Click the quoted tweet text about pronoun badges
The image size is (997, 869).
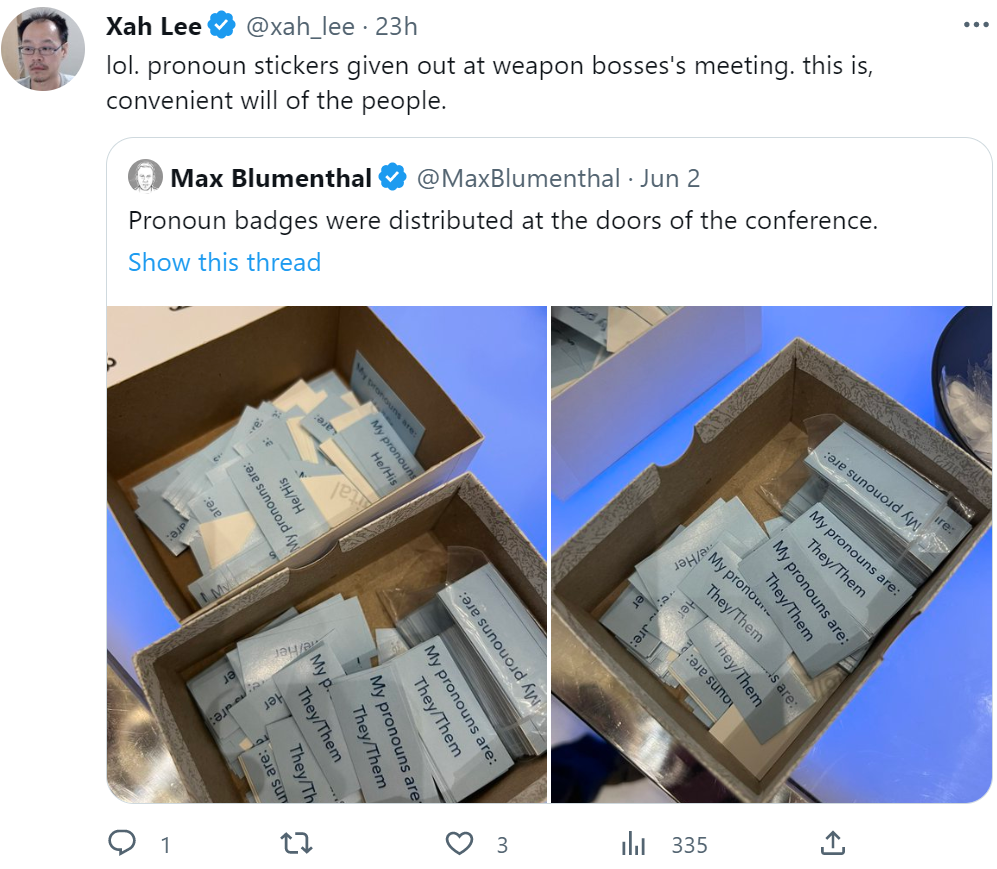pyautogui.click(x=503, y=221)
